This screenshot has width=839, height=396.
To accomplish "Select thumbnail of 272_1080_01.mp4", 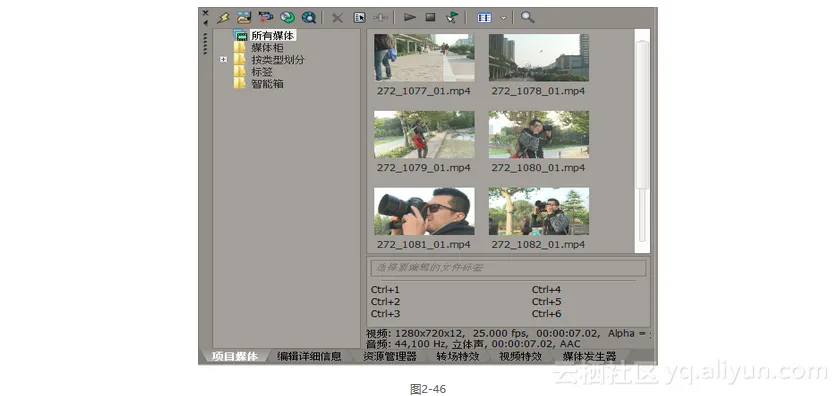I will [539, 134].
